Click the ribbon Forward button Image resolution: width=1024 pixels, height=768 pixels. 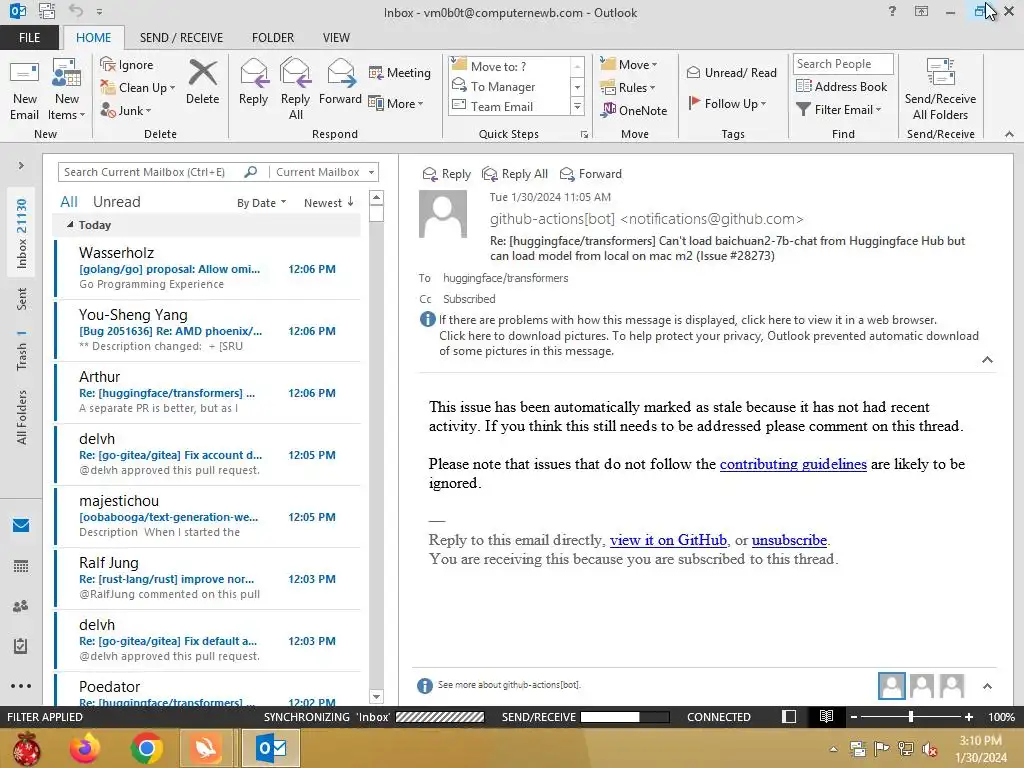[x=340, y=82]
